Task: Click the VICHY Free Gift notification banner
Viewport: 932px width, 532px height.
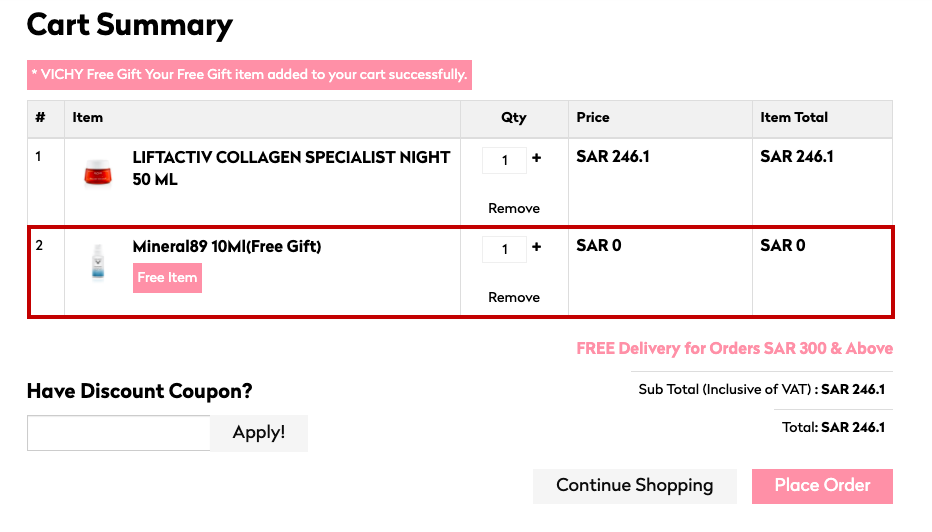Action: click(x=249, y=75)
